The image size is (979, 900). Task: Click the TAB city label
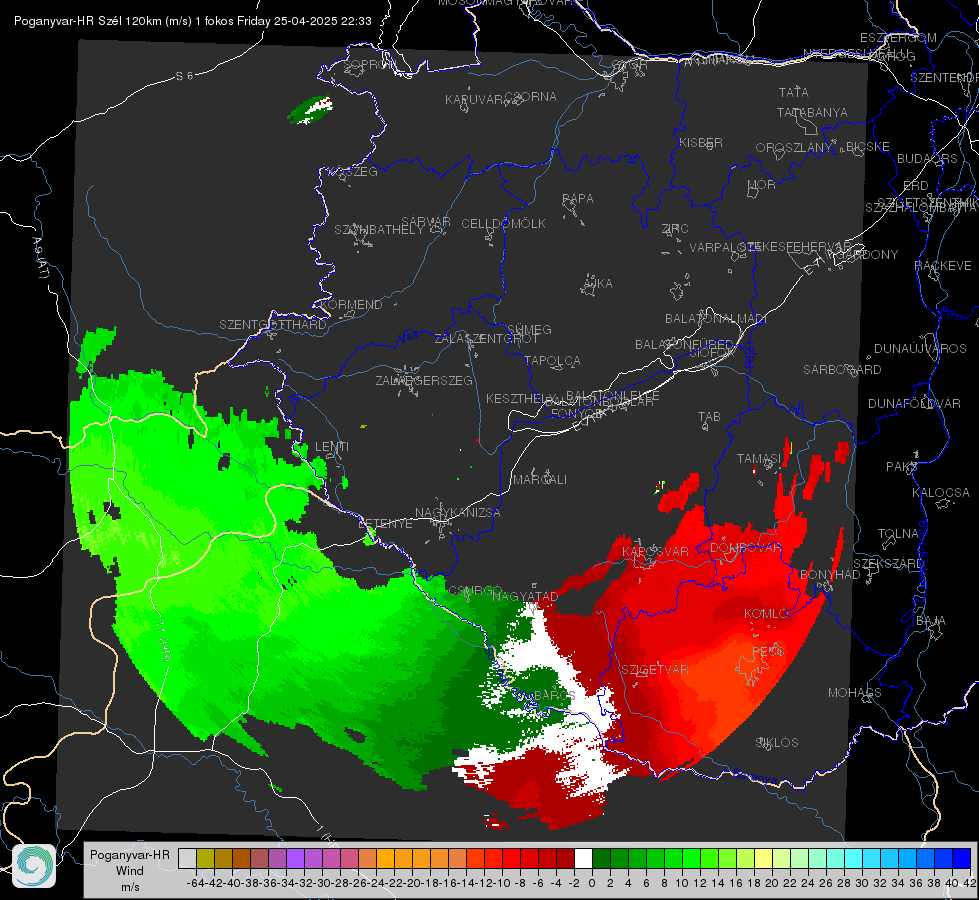click(x=709, y=417)
